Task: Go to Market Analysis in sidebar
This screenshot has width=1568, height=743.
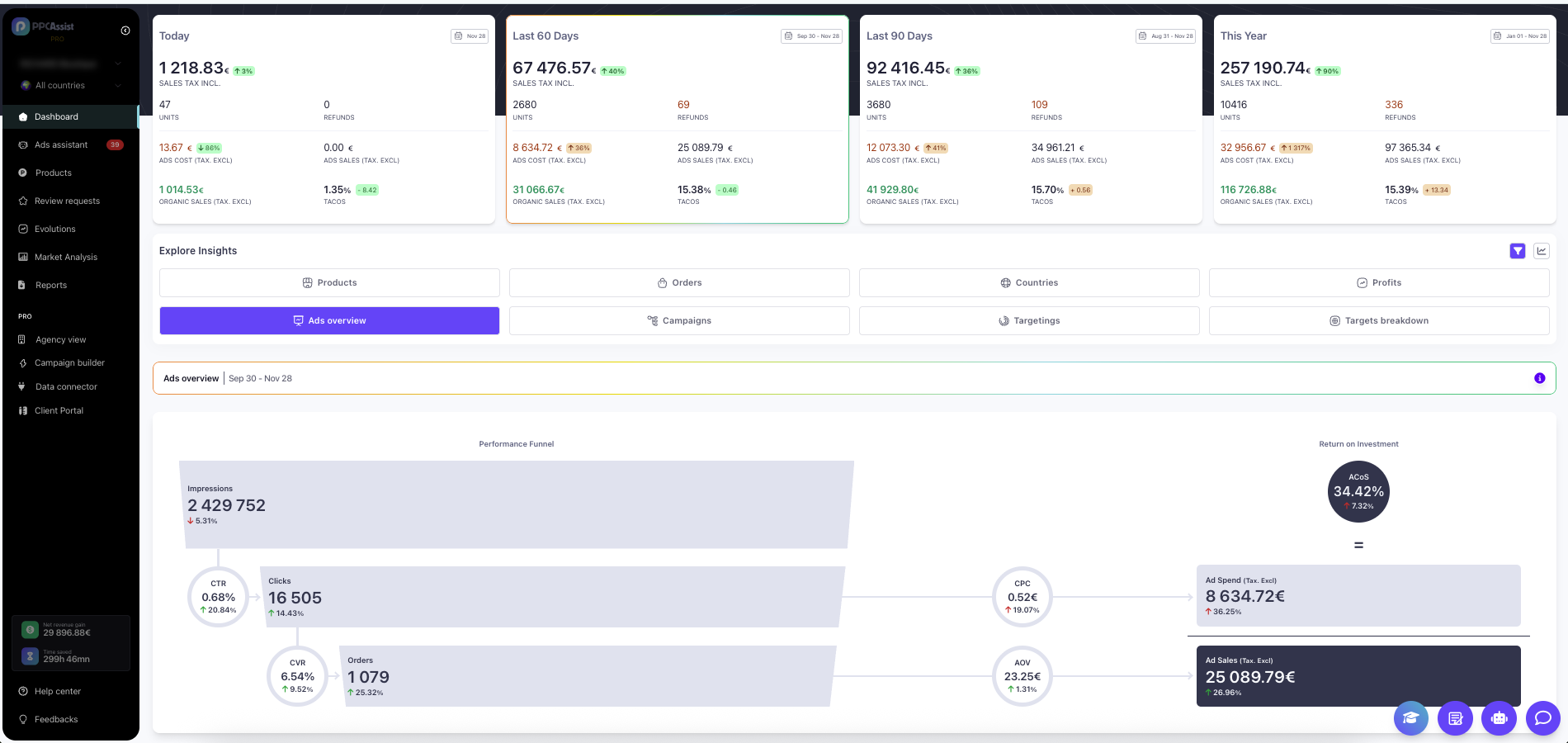Action: click(x=66, y=258)
